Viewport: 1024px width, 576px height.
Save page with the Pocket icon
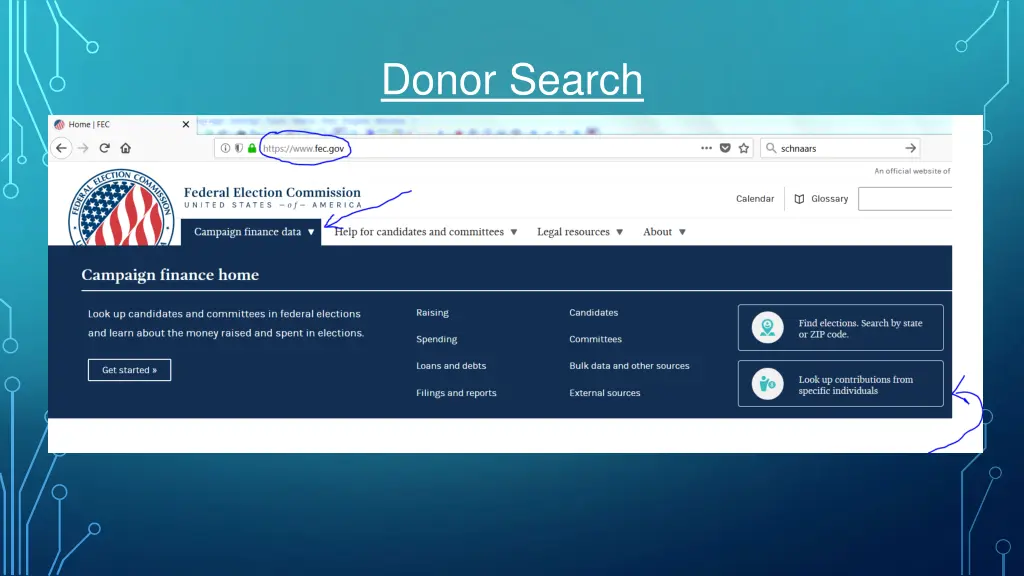[725, 148]
